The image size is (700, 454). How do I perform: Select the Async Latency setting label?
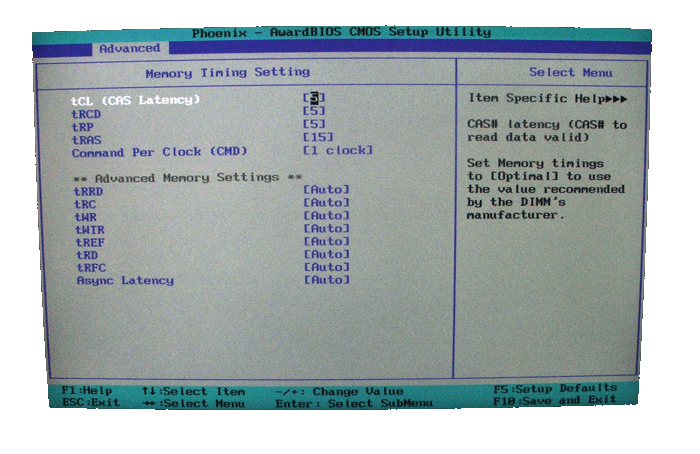click(x=125, y=281)
